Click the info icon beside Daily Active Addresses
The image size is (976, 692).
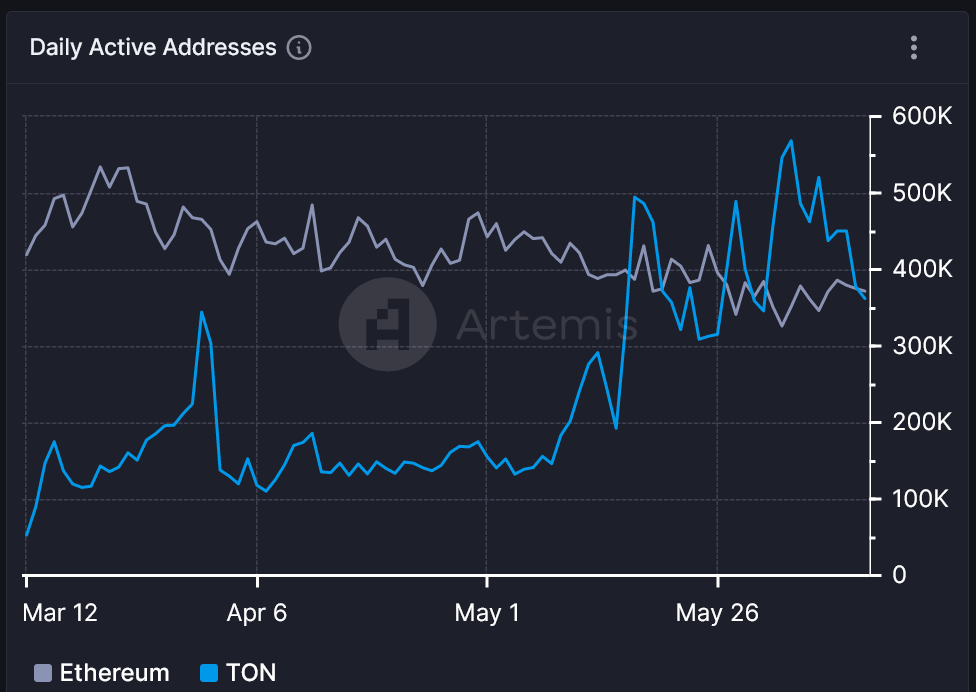[299, 47]
